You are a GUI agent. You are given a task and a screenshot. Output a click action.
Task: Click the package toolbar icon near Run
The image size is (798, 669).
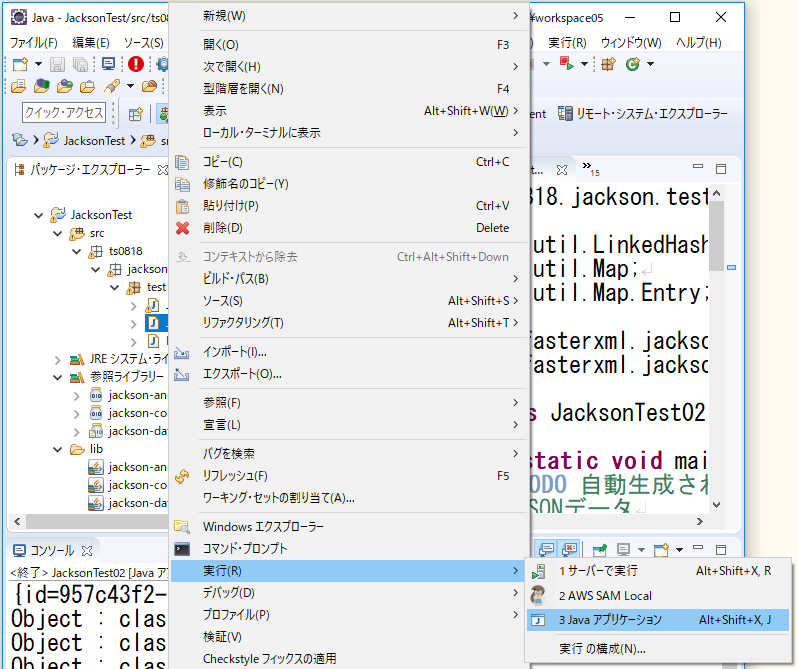coord(608,64)
